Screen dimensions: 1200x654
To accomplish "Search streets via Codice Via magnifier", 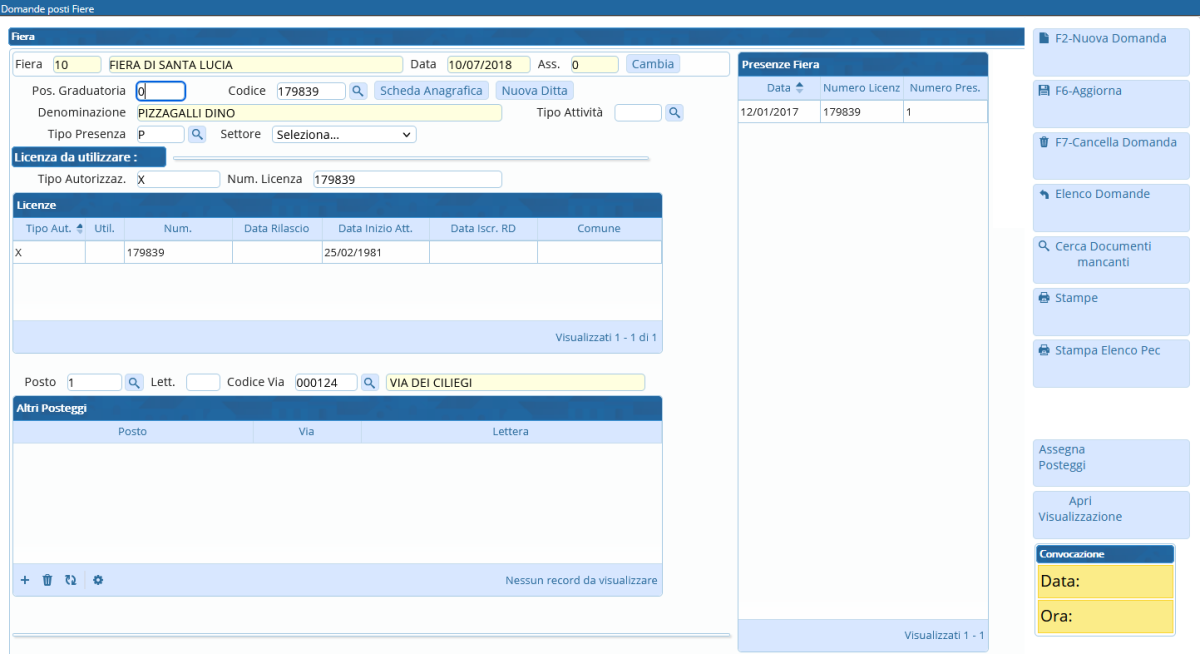I will (x=369, y=383).
